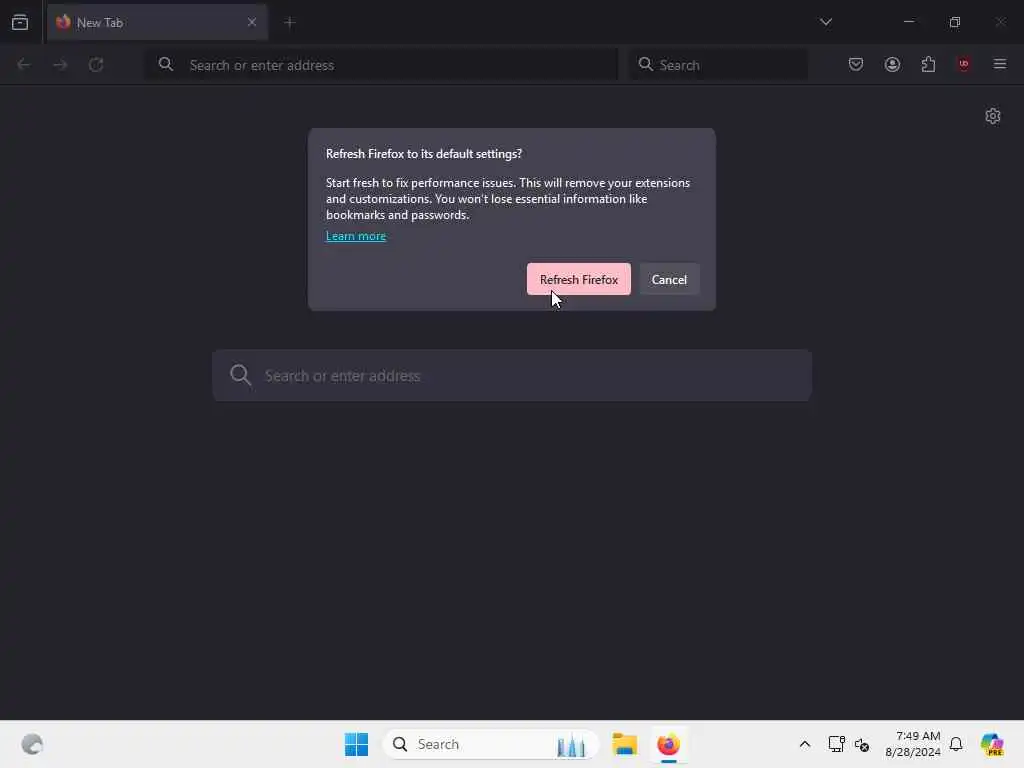Confirm with the Refresh Firefox button
The height and width of the screenshot is (768, 1024).
[x=579, y=280]
